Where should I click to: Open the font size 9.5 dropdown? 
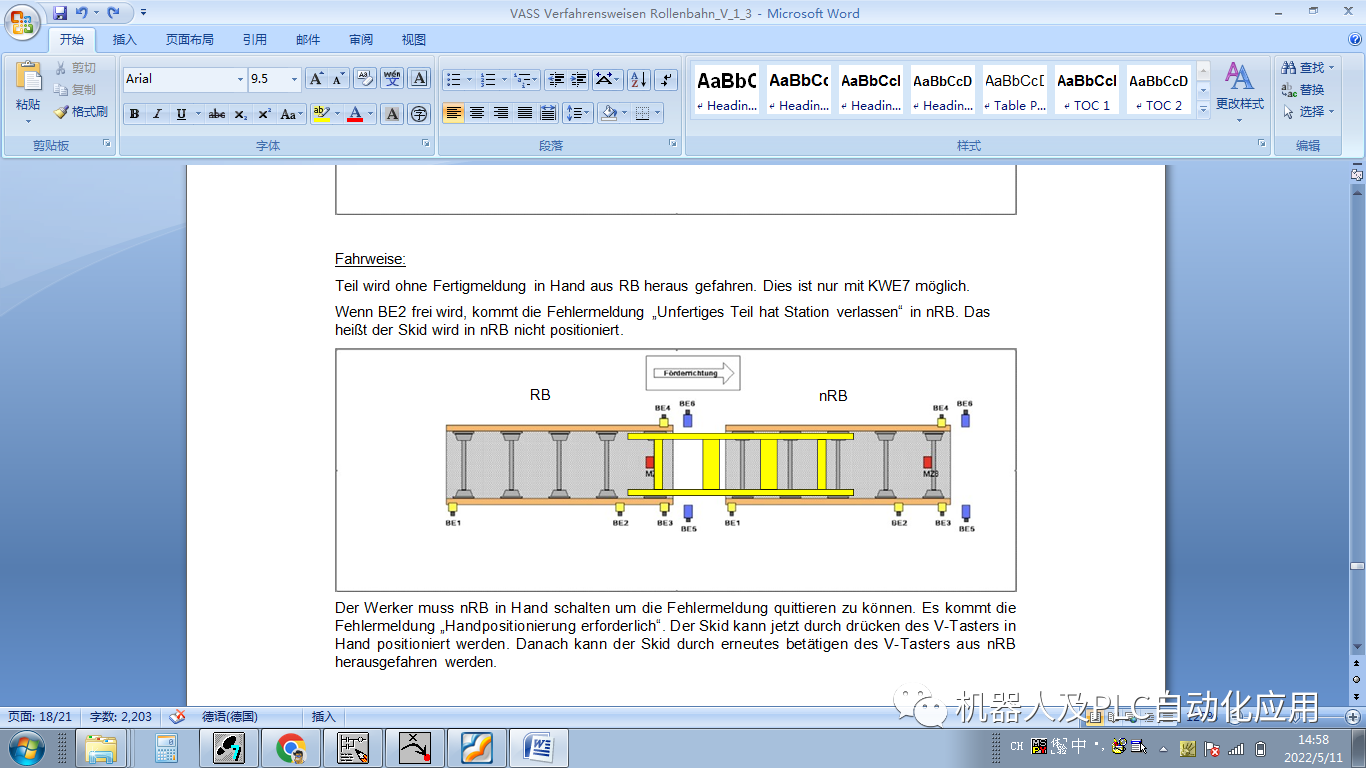coord(294,80)
